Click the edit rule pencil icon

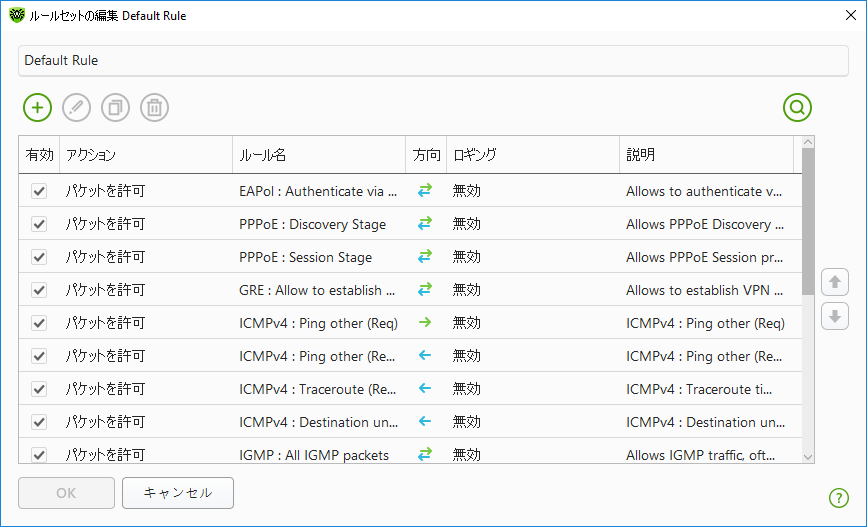[76, 107]
